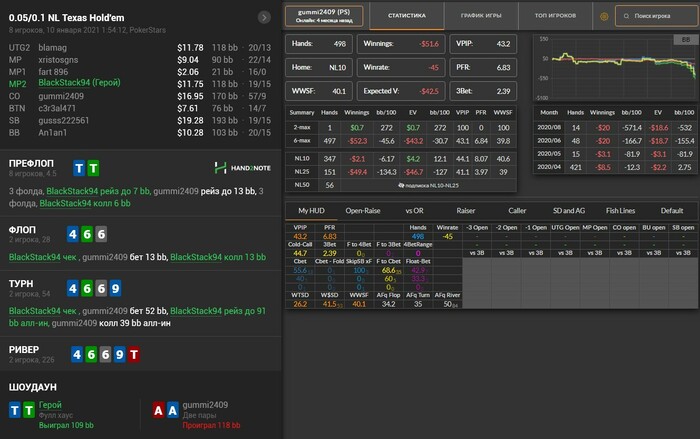Click the hero's blue T card at showdown
Viewport: 700px width, 439px height.
pyautogui.click(x=15, y=410)
